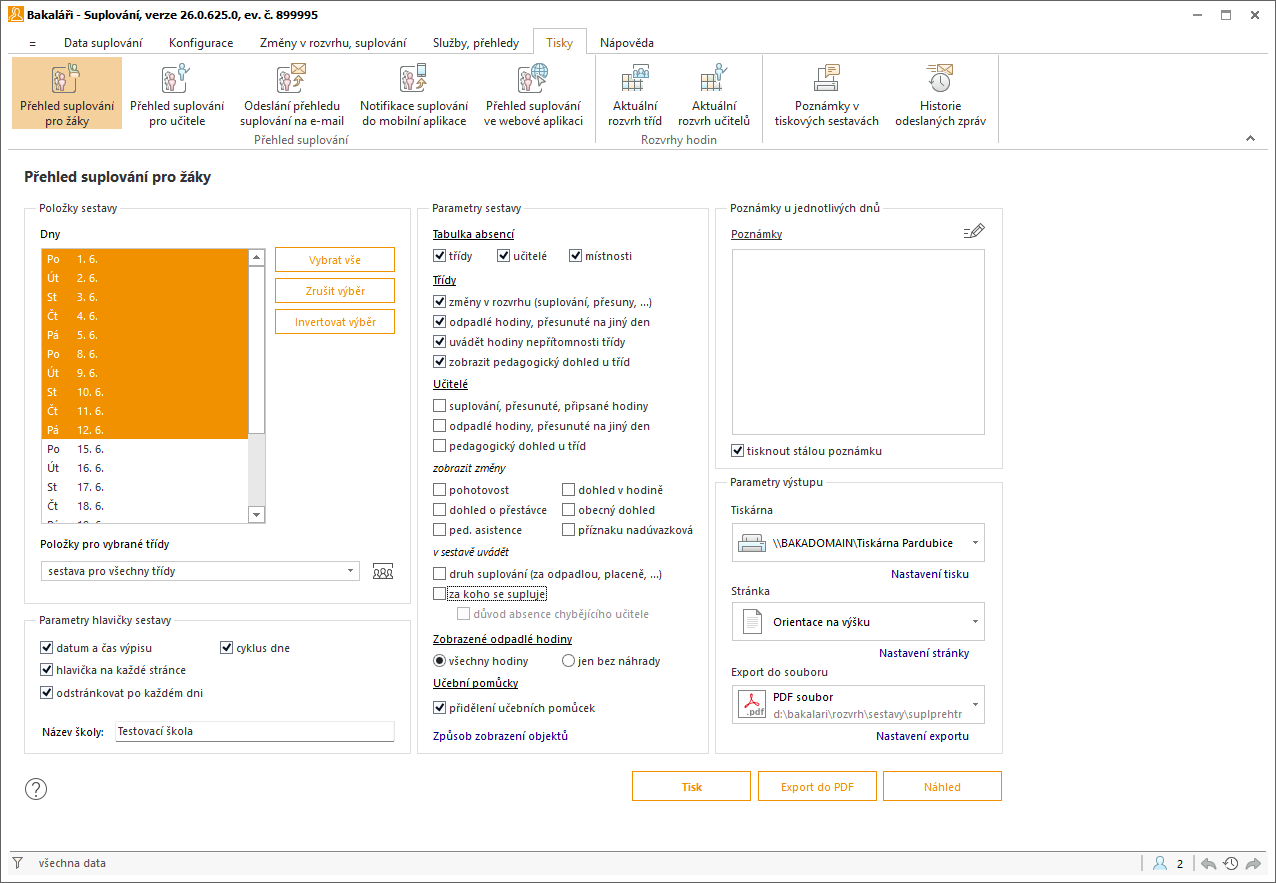Open the Nastavení tisku link

(930, 574)
